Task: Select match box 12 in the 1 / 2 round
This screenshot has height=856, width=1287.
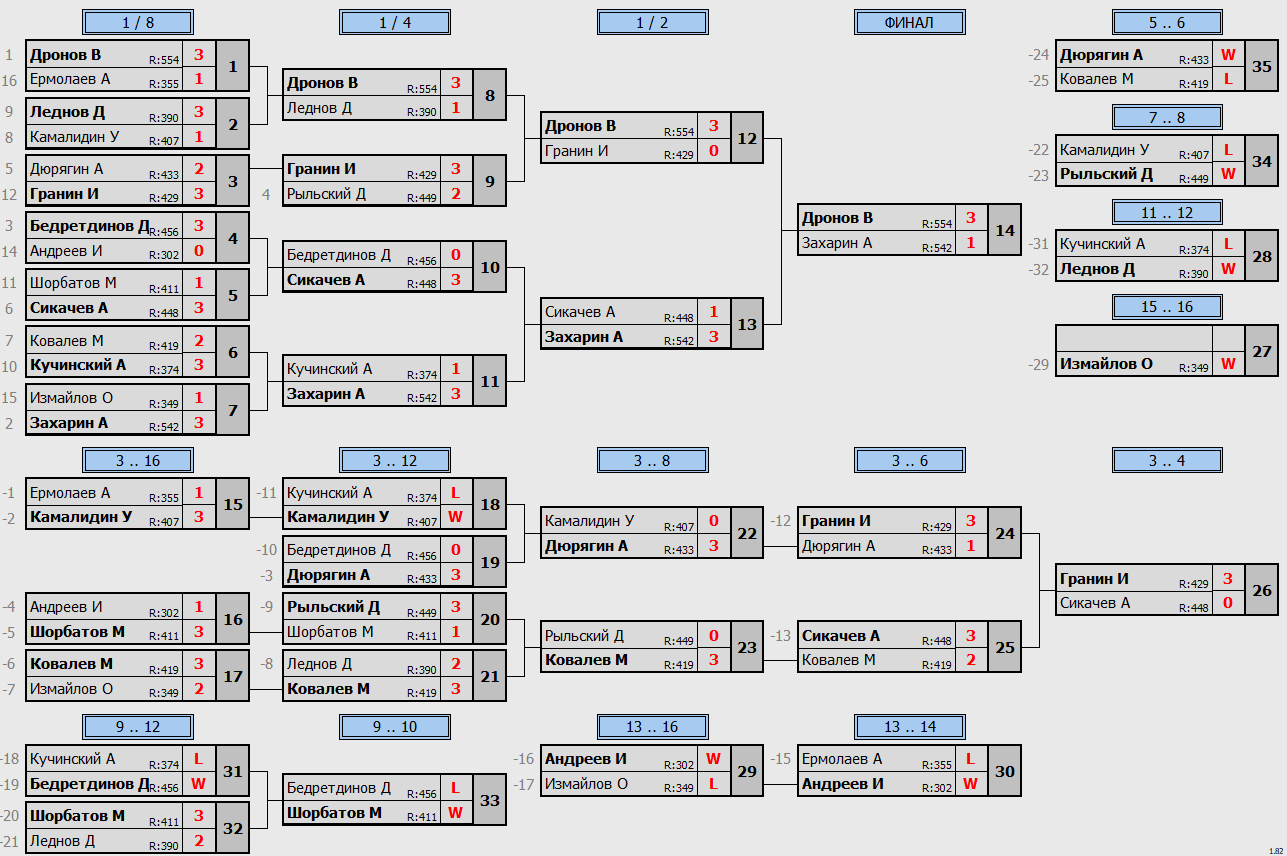Action: (x=747, y=138)
